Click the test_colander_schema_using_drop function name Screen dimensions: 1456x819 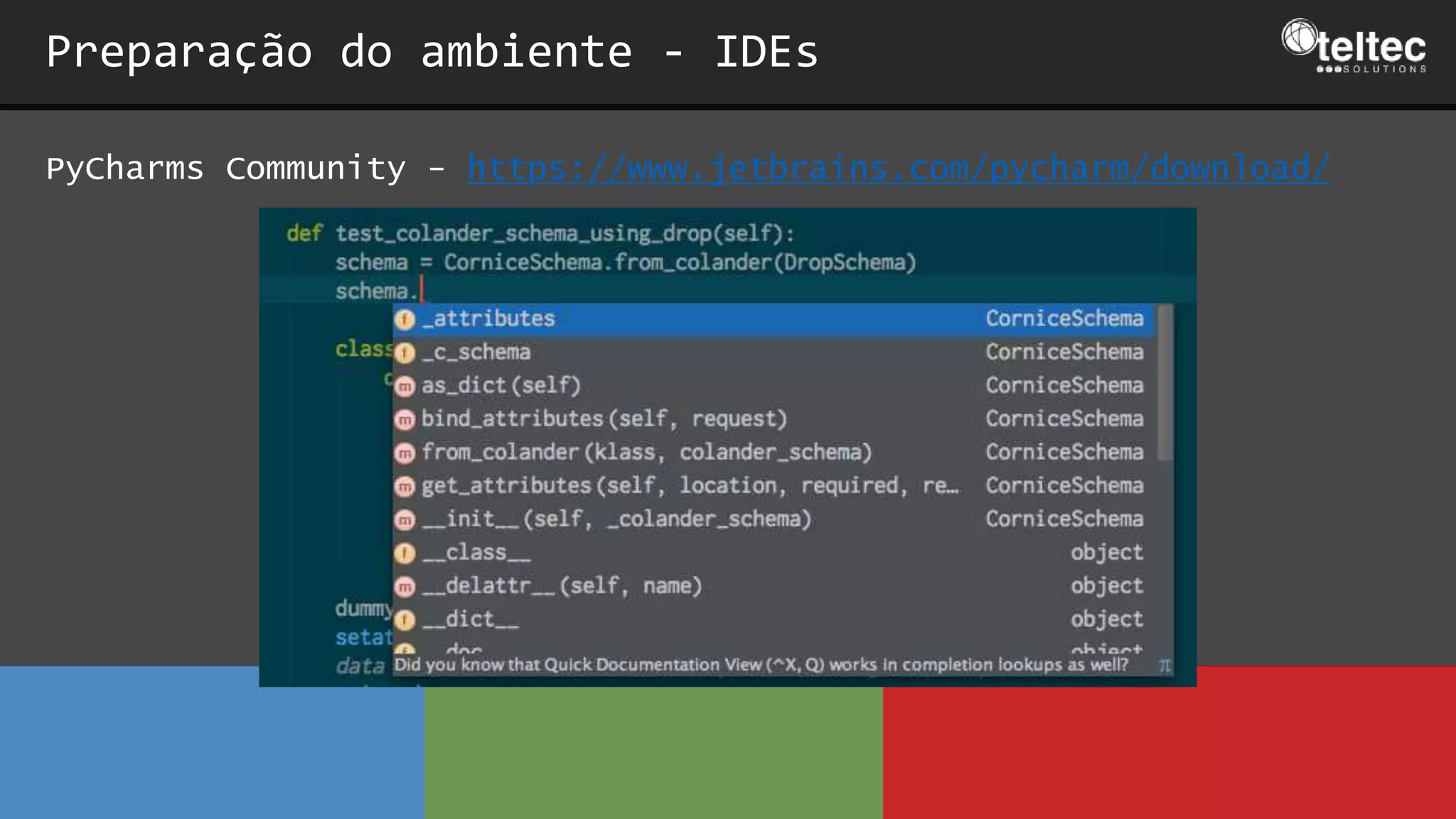[x=523, y=234]
